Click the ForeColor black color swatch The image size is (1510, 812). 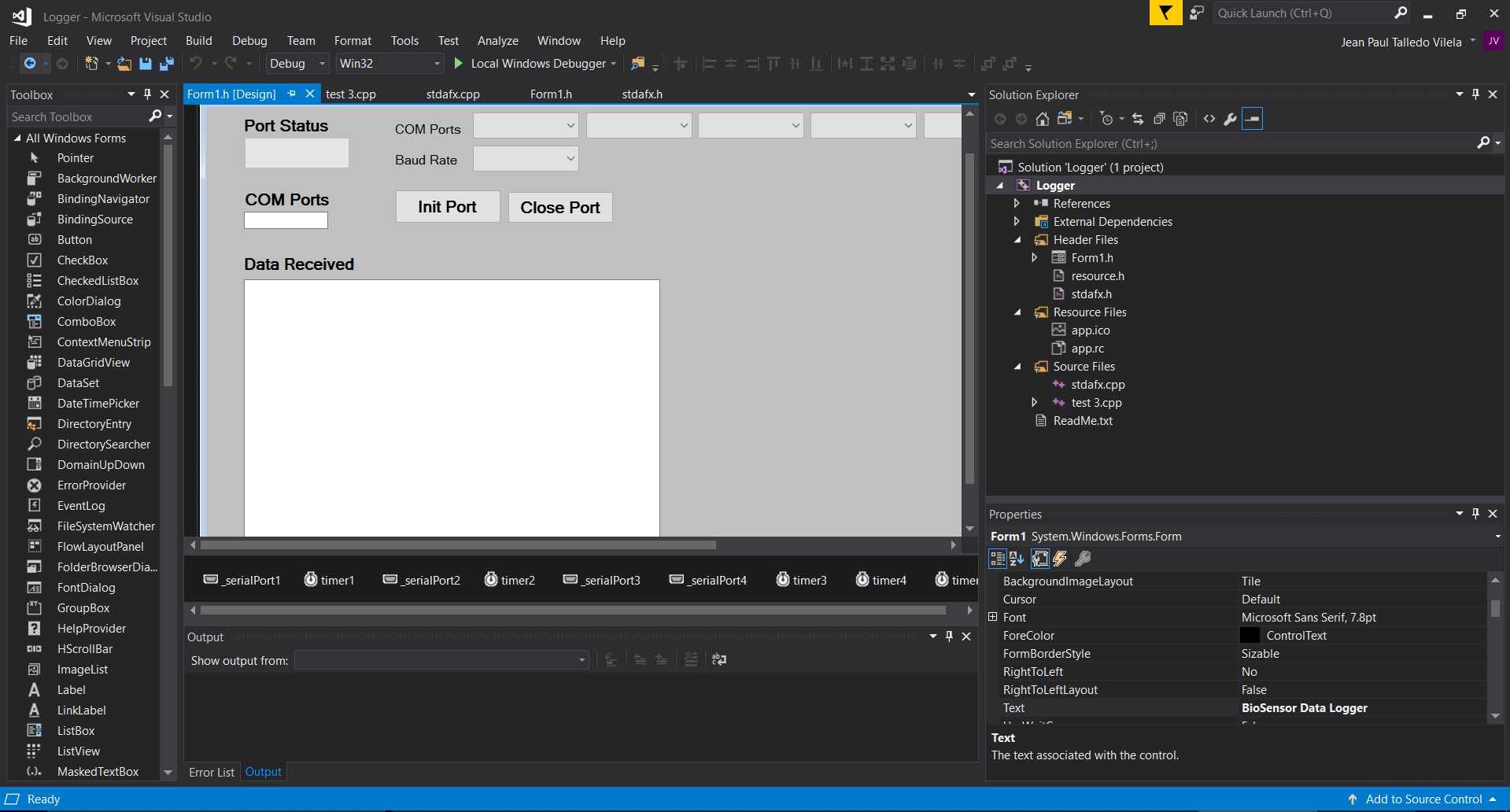pos(1250,636)
